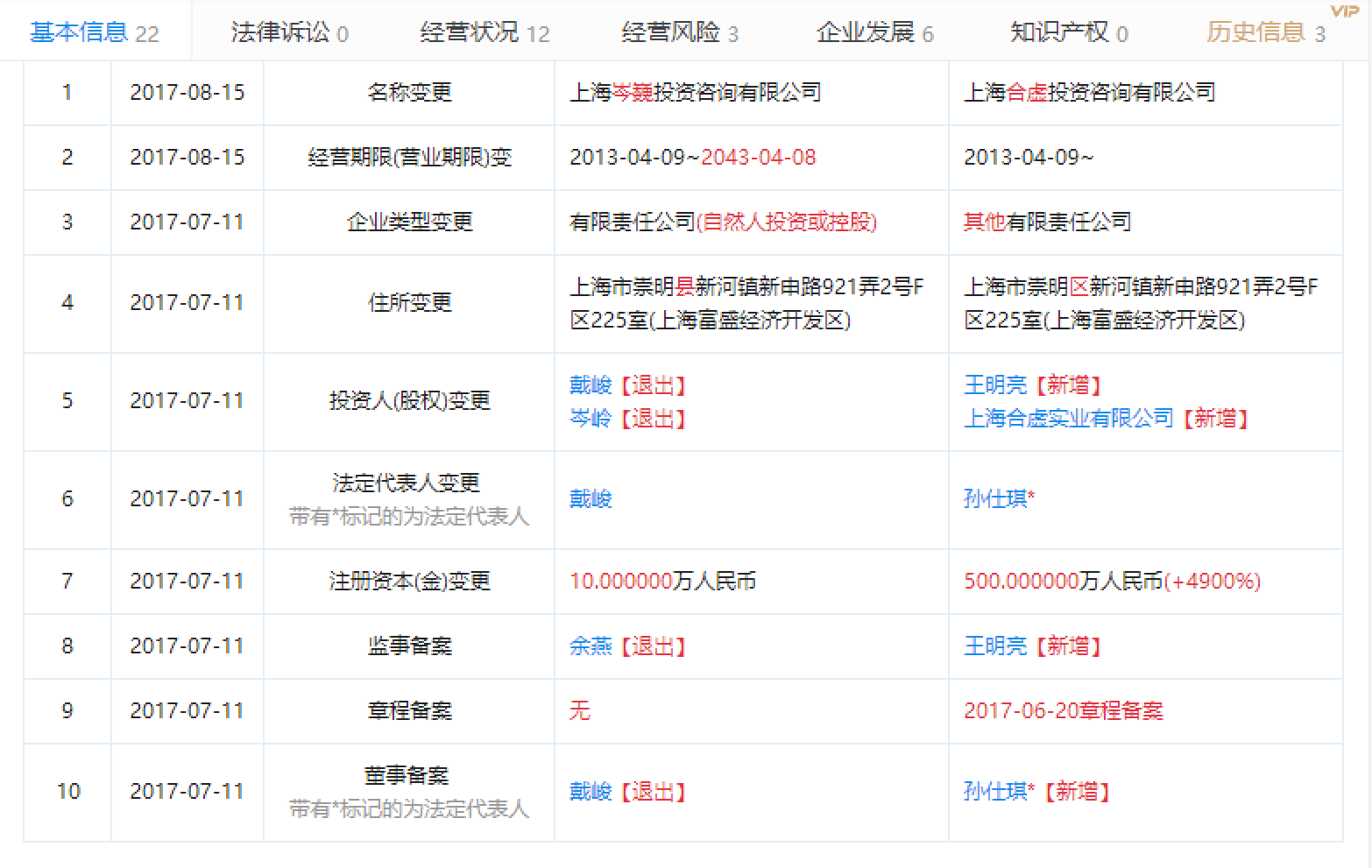Visit the 上海合虔实业有限公司 company link

coord(1068,418)
